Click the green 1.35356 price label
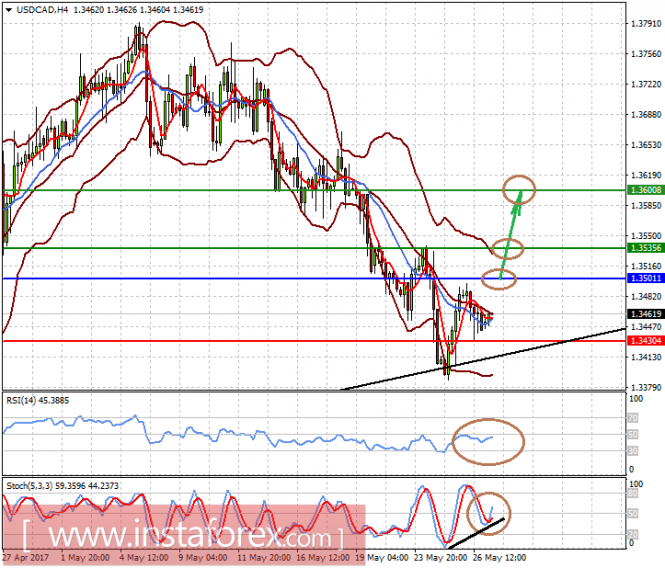 pyautogui.click(x=645, y=248)
